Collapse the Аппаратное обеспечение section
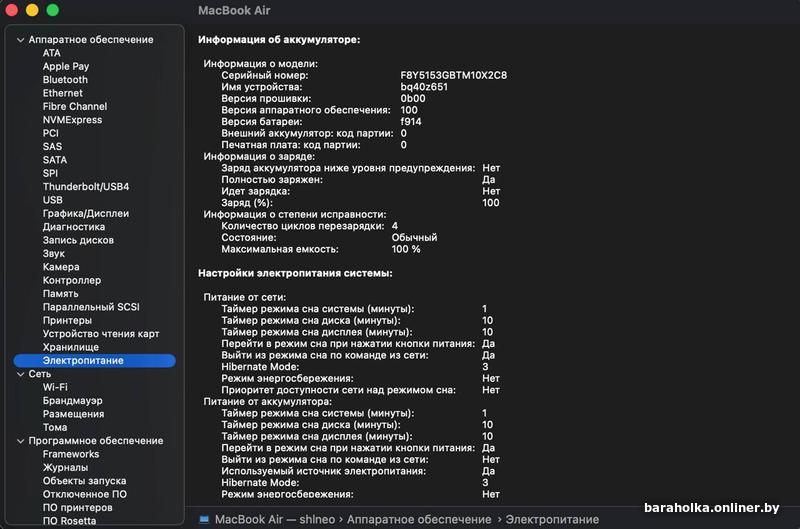Image resolution: width=800 pixels, height=529 pixels. [20, 40]
